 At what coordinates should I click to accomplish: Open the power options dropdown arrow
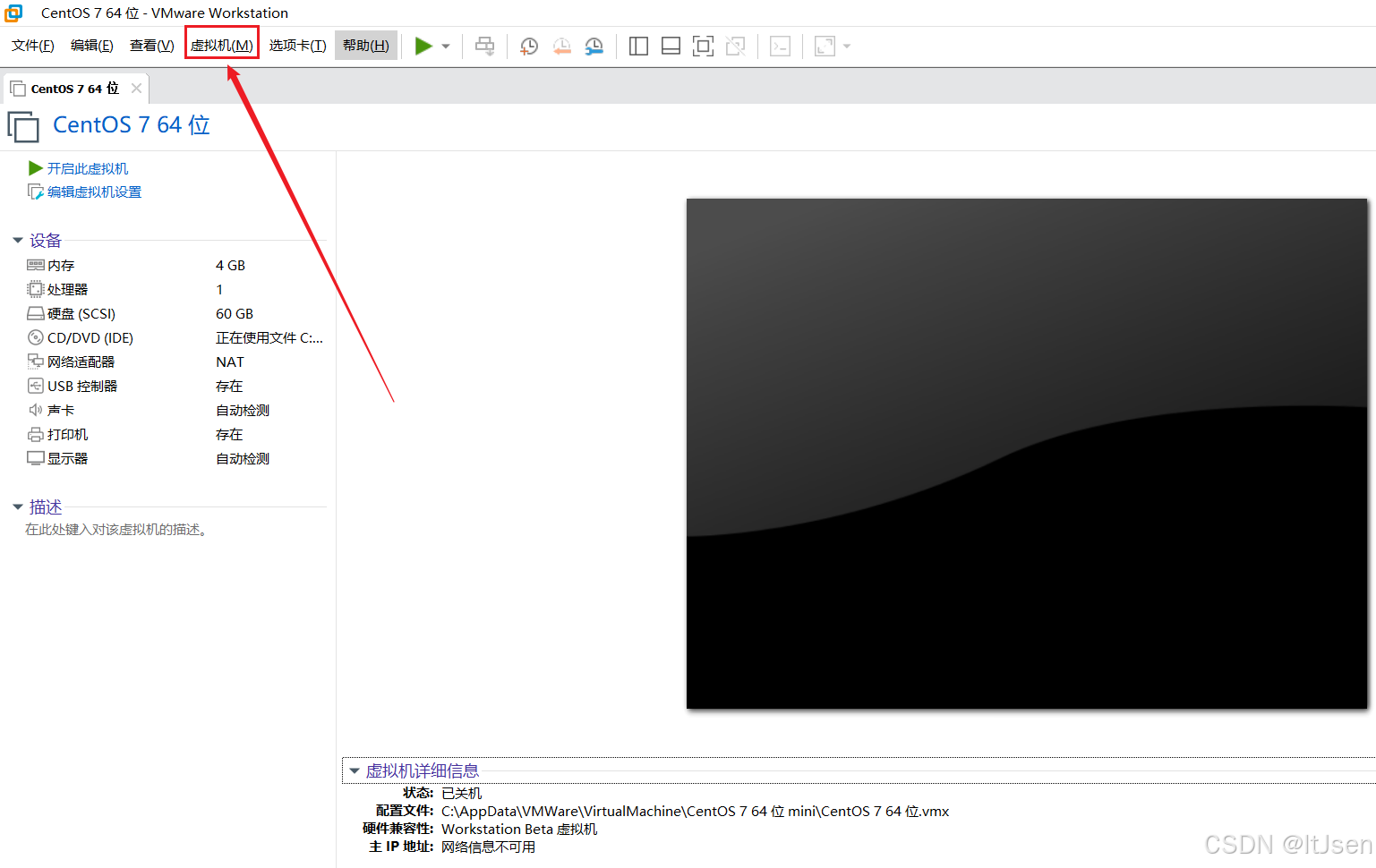tap(446, 47)
